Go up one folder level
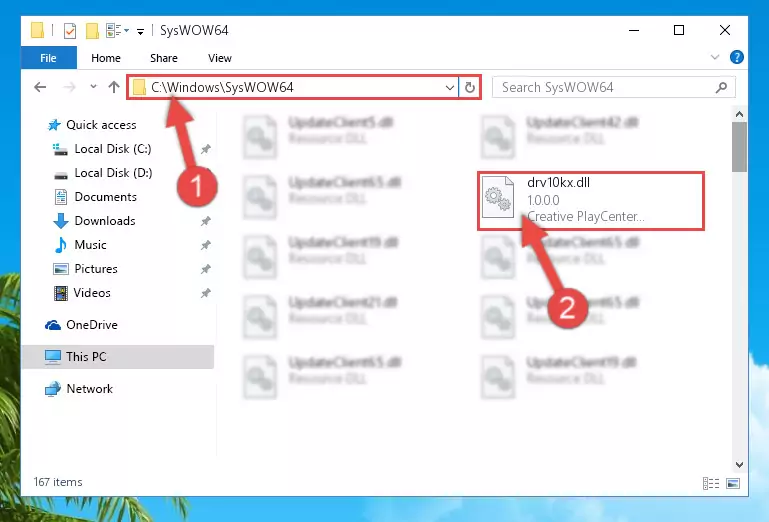This screenshot has height=522, width=769. click(x=114, y=87)
